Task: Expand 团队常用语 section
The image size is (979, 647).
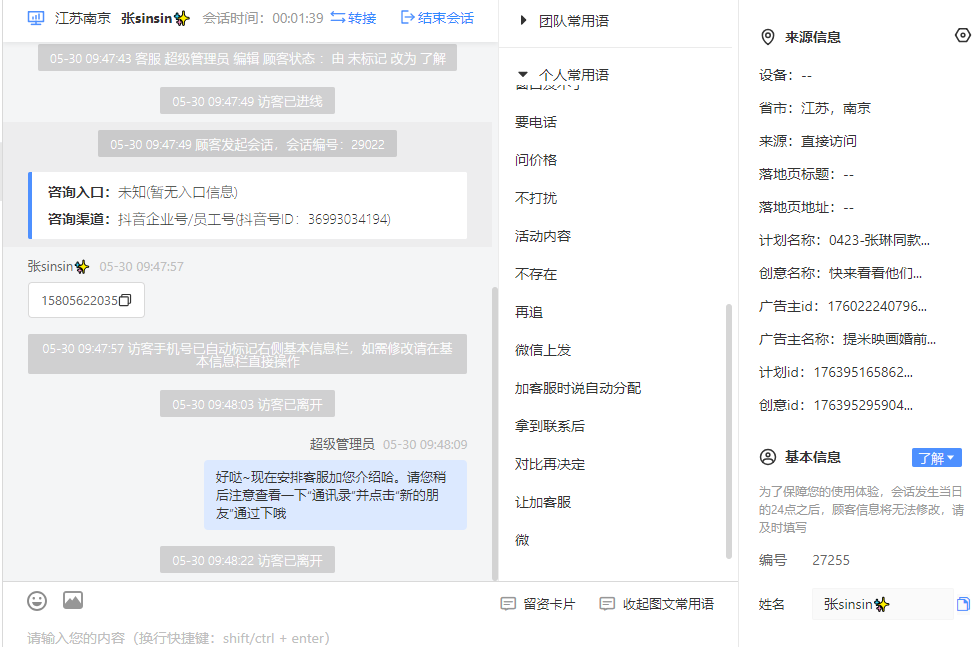Action: 523,21
